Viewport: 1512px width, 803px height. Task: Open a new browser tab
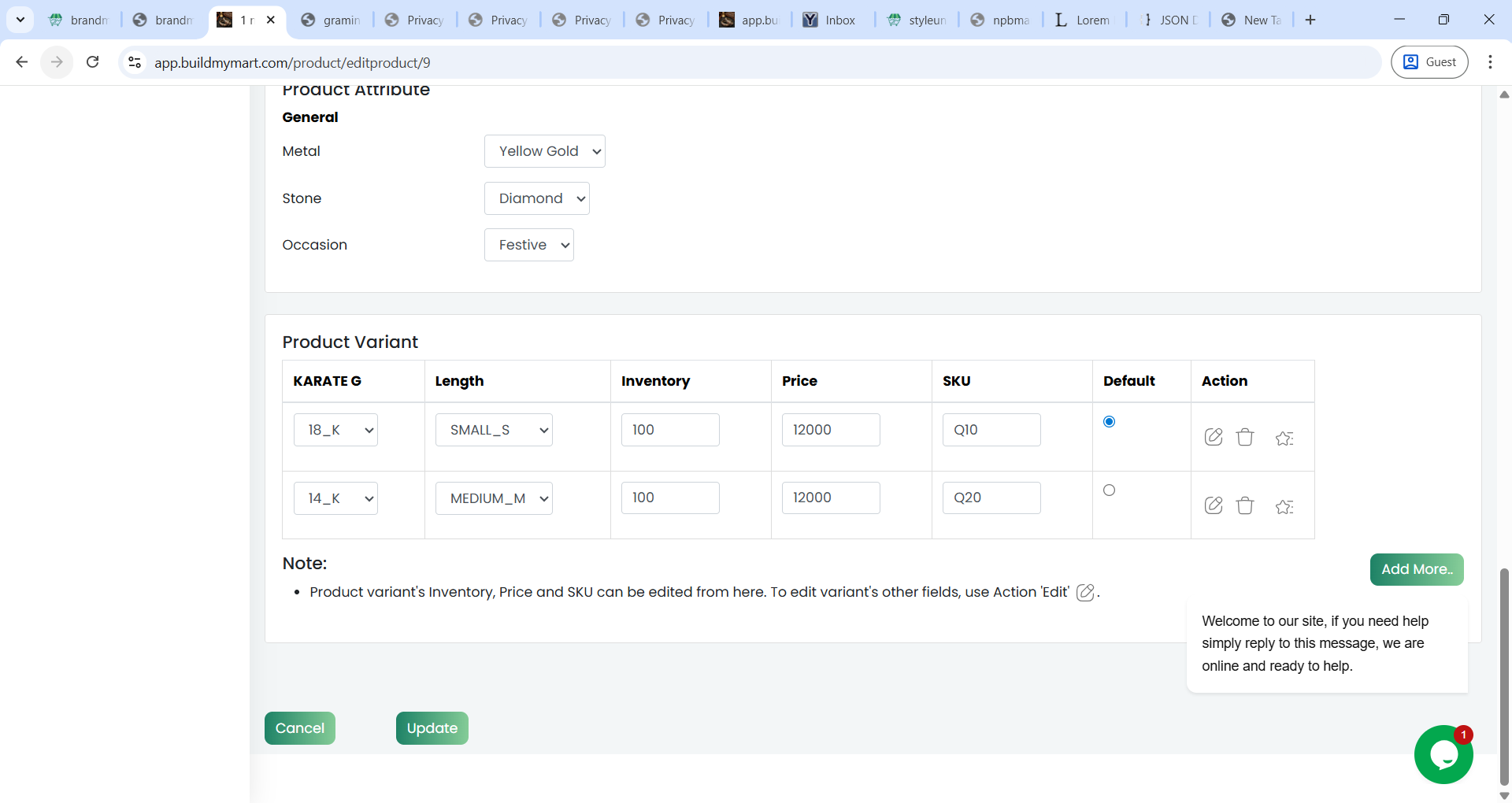tap(1310, 20)
